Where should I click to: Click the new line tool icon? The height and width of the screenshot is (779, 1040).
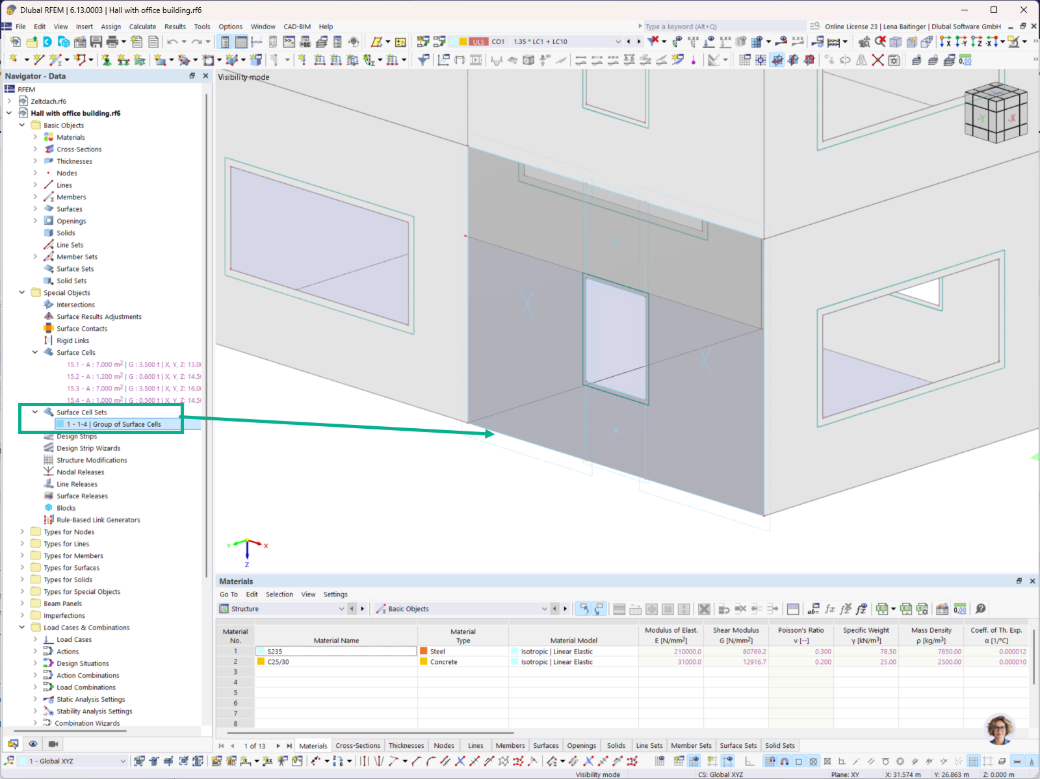38,60
